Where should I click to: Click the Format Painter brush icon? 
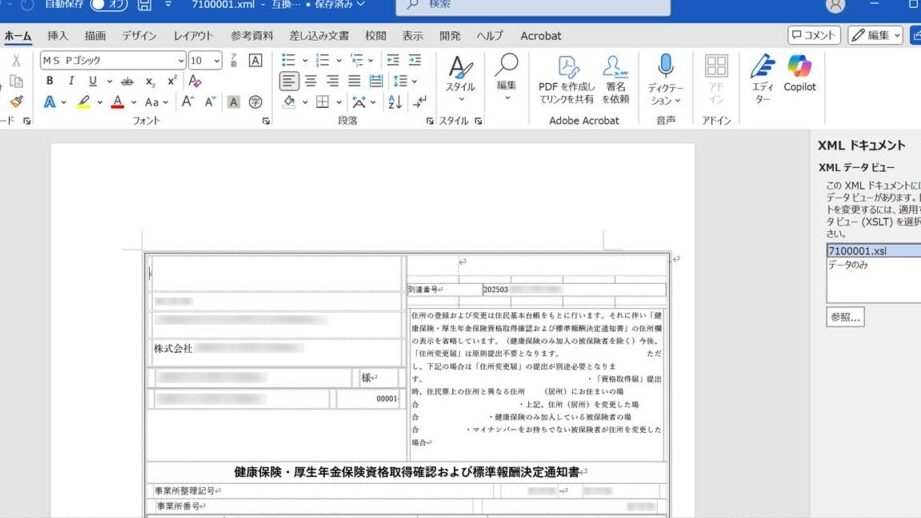click(16, 102)
